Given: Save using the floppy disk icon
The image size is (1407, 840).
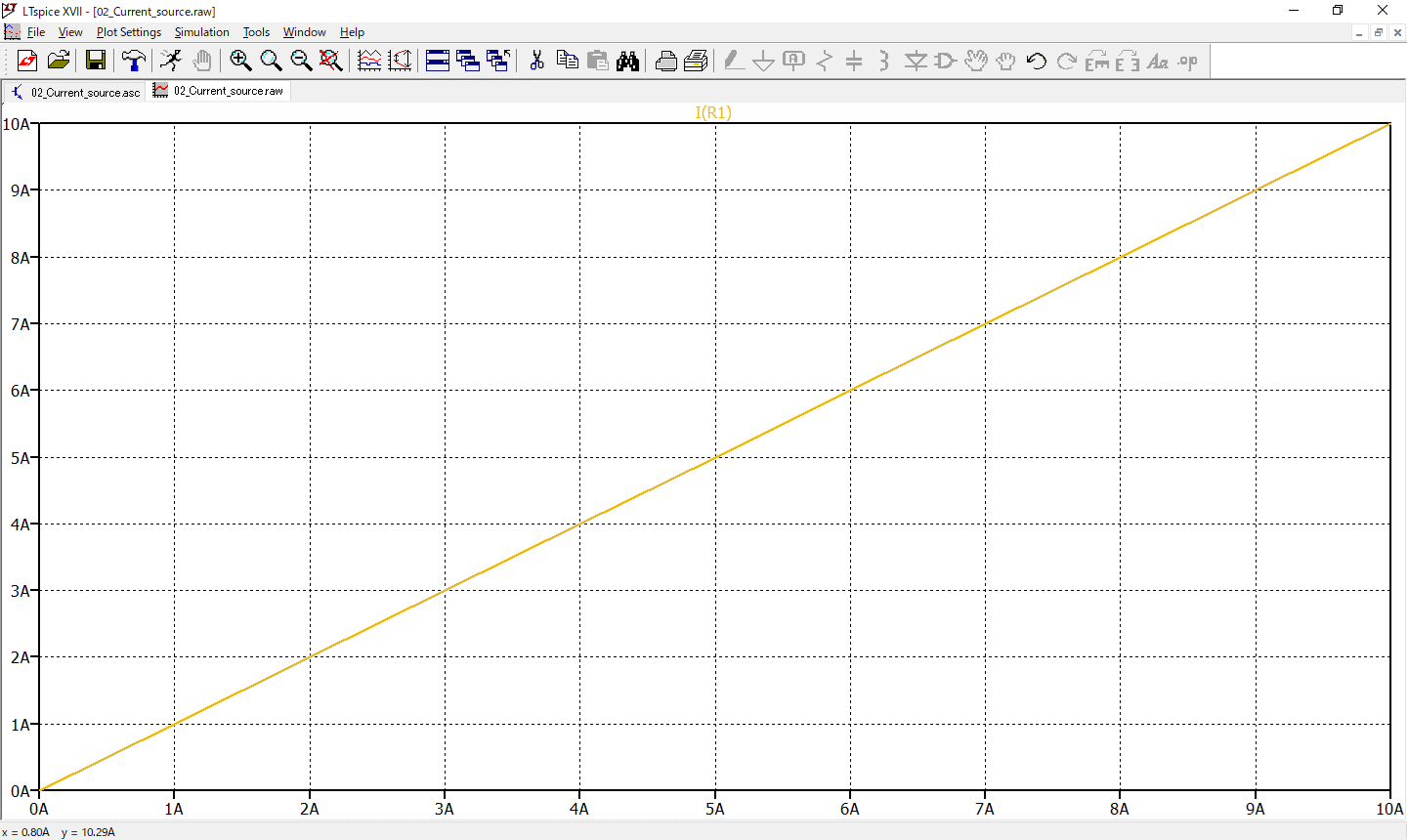Looking at the screenshot, I should point(96,62).
